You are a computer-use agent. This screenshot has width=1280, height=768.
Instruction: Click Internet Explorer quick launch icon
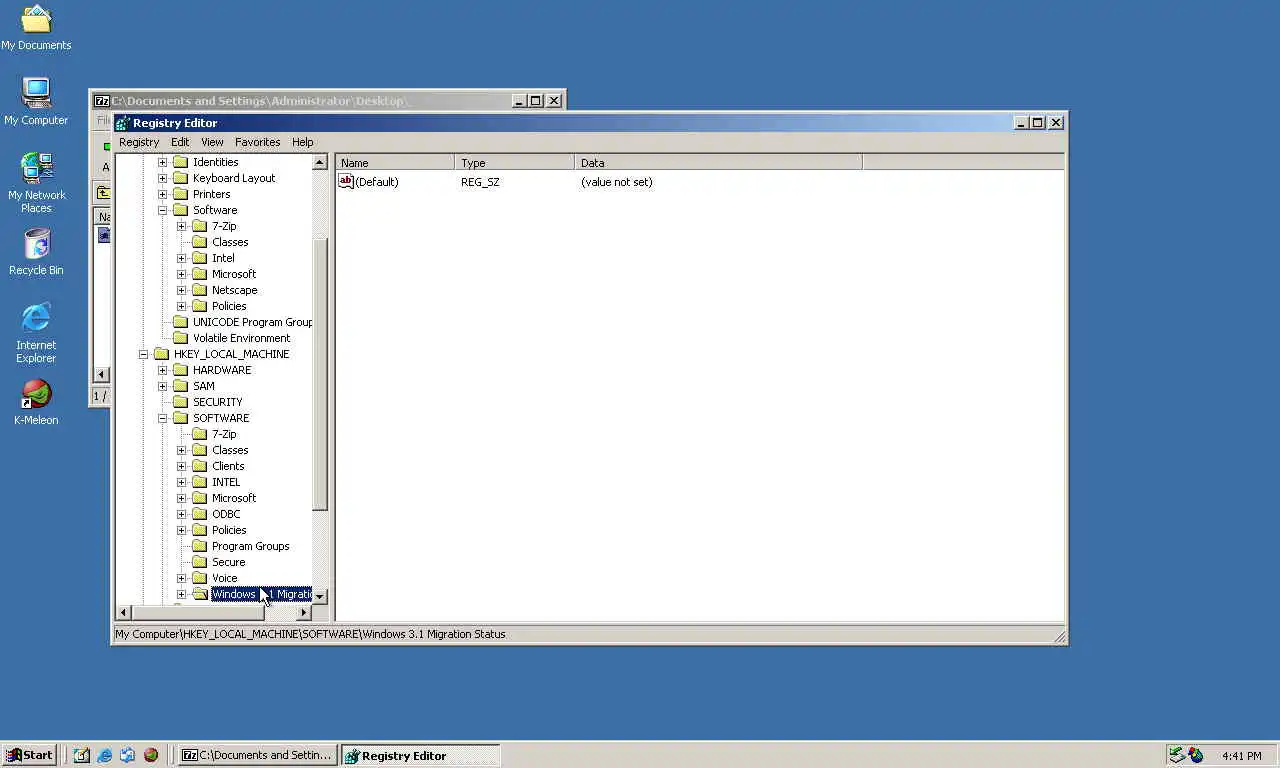[105, 756]
